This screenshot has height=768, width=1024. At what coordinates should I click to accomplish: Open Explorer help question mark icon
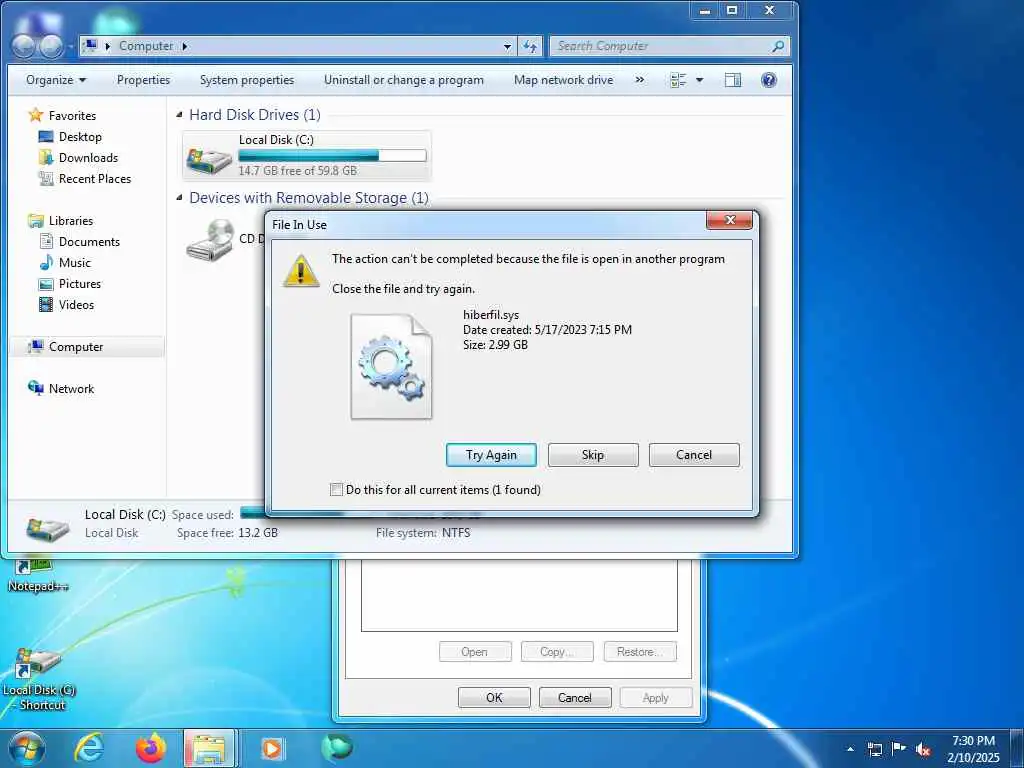point(769,80)
